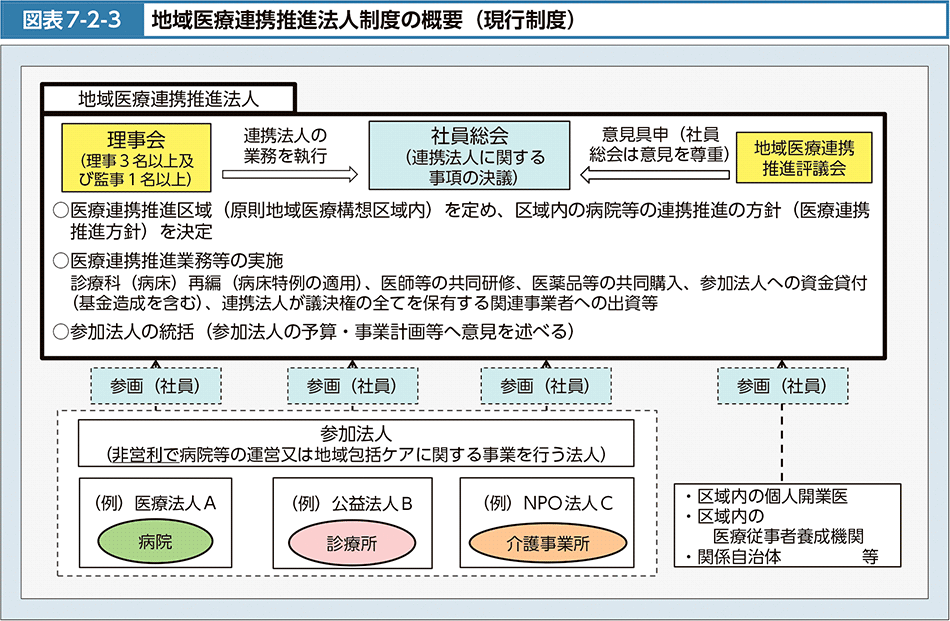Viewport: 950px width, 621px height.
Task: Click the 区域内の個人開業医 list box
Action: tap(781, 526)
